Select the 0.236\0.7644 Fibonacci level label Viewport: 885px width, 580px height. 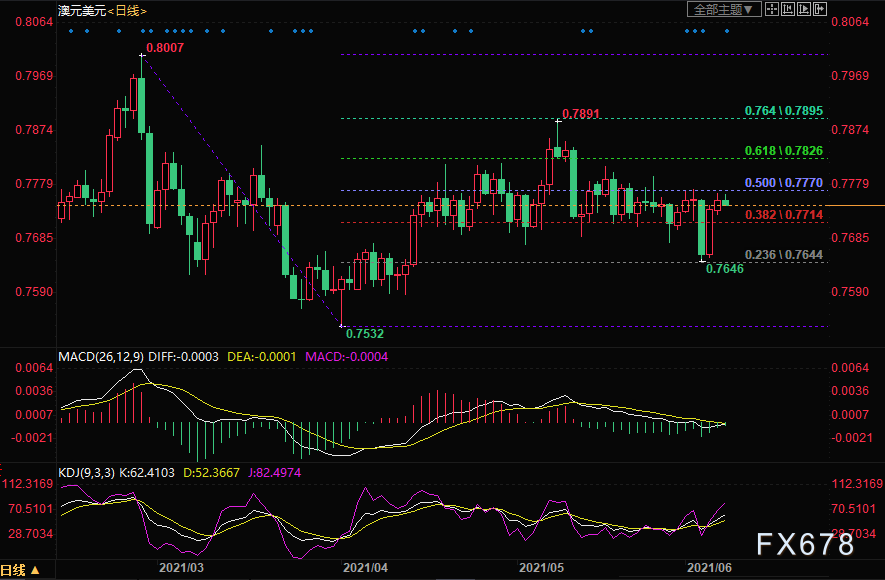(x=784, y=254)
